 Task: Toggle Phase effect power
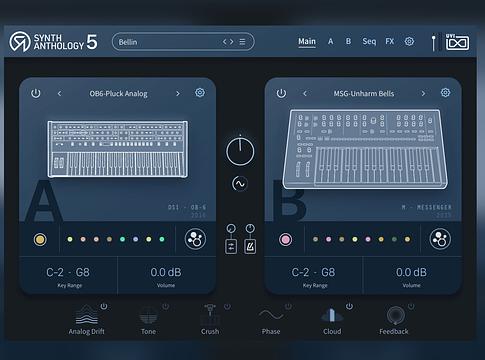[288, 306]
